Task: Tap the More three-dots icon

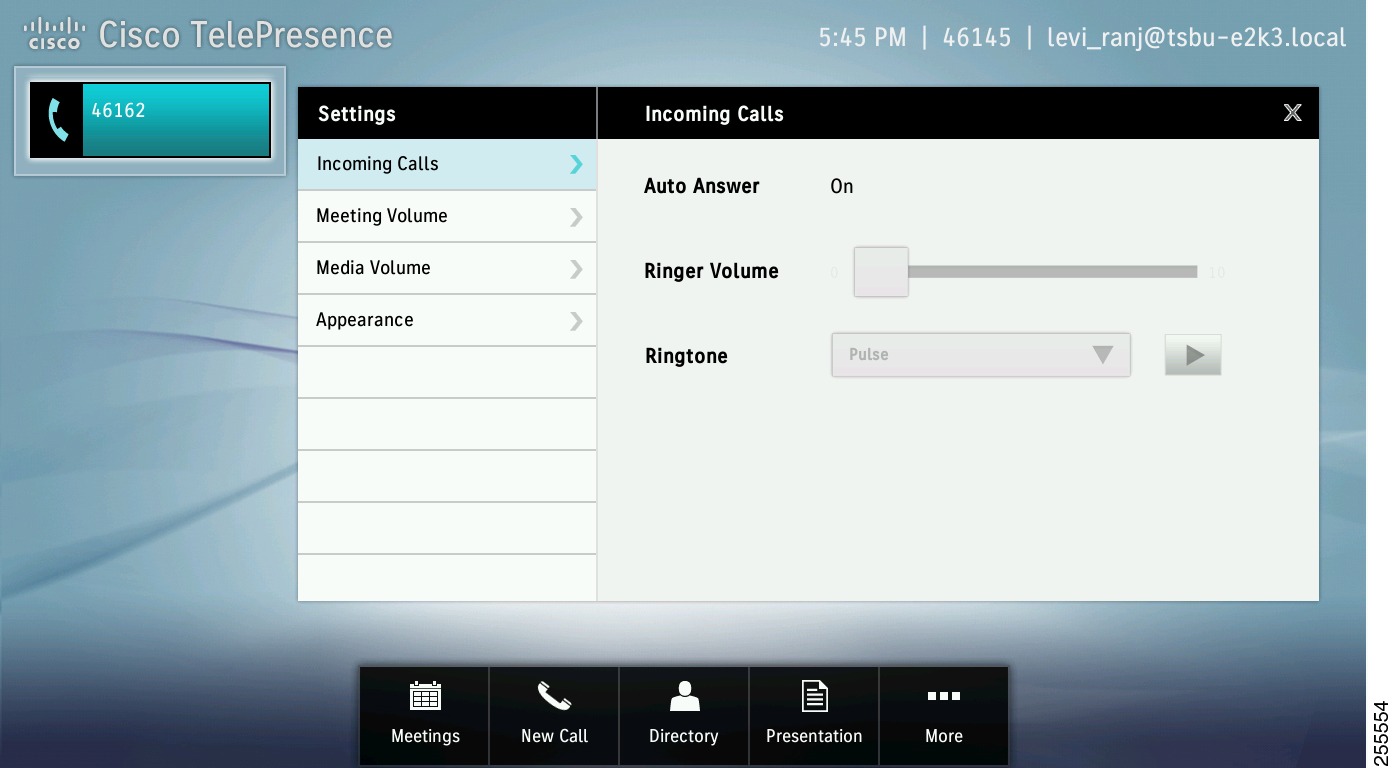Action: [944, 696]
